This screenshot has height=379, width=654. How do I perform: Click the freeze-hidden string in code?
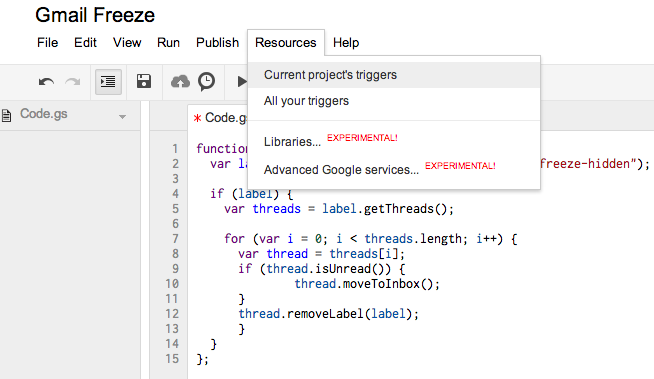589,163
